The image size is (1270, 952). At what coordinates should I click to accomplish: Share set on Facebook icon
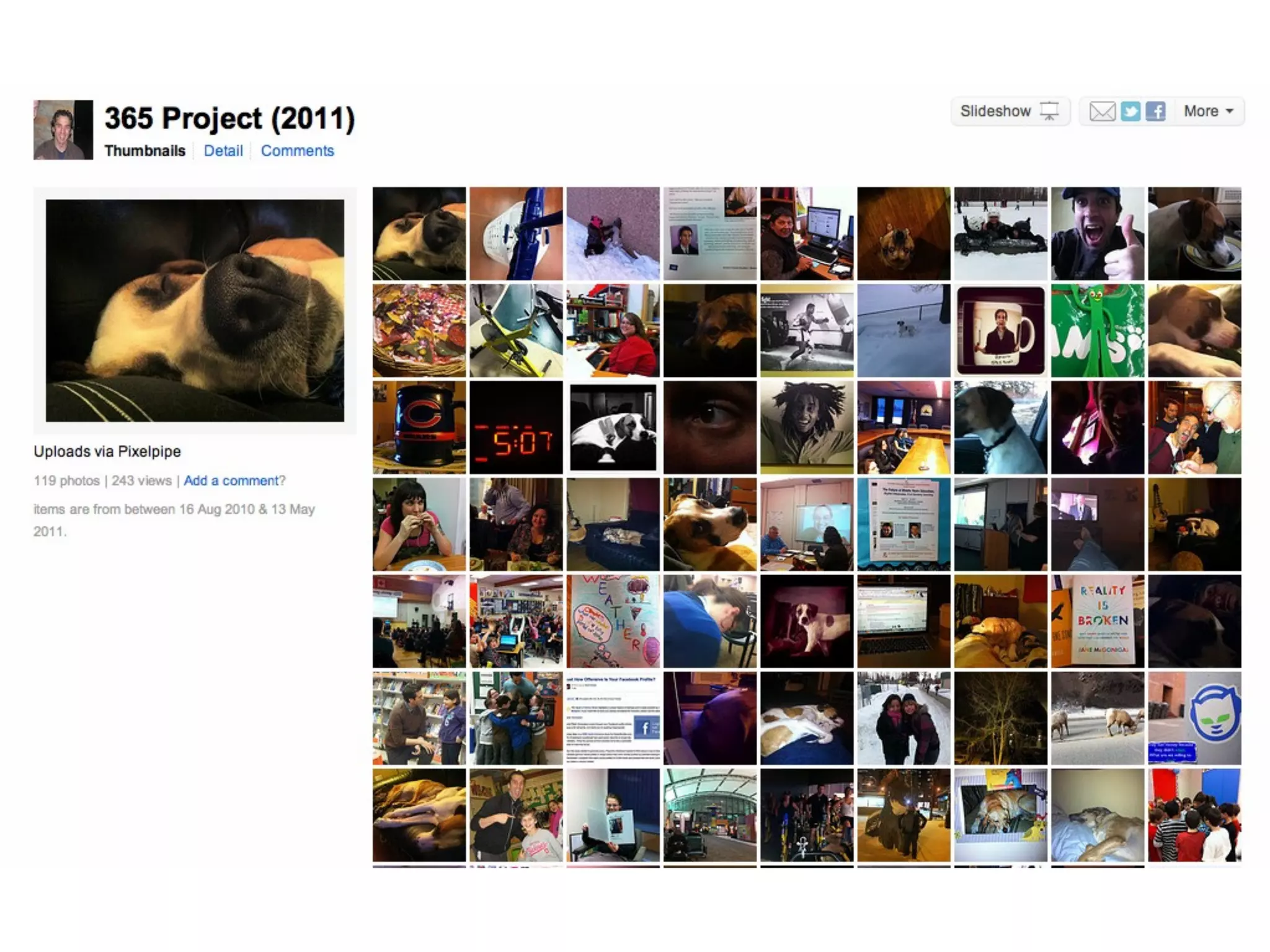[x=1155, y=112]
